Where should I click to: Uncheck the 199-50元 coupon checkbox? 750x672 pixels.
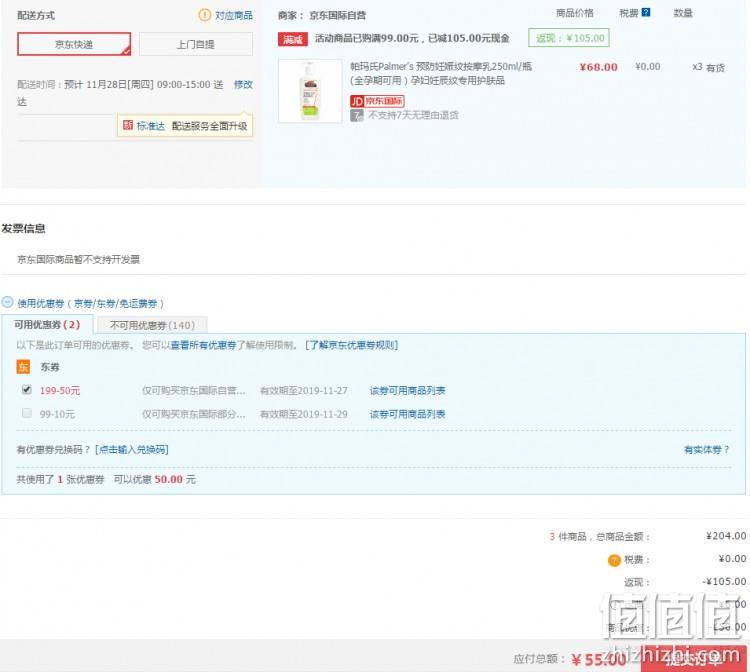tap(27, 389)
